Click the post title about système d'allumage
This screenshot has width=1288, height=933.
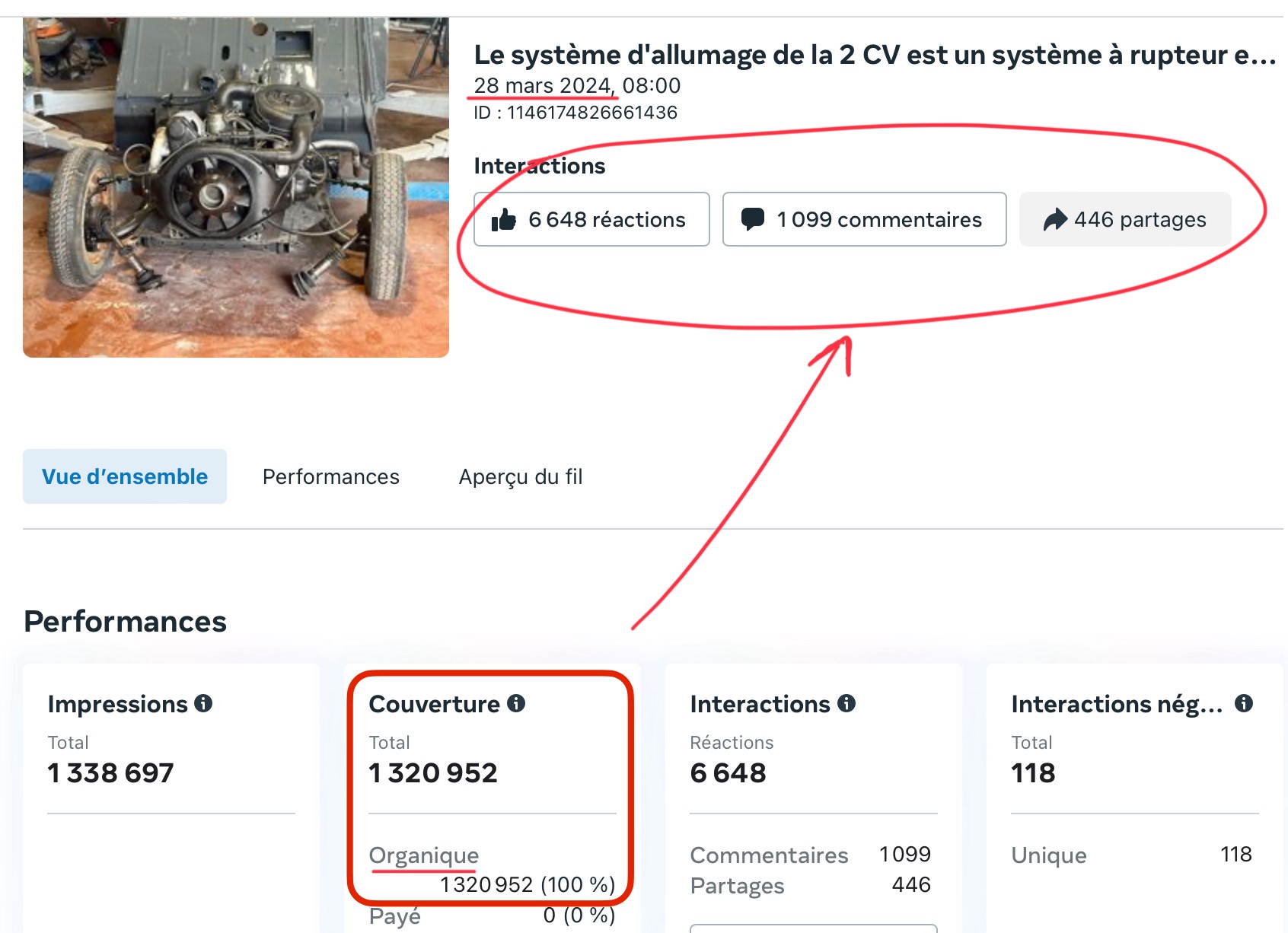click(x=875, y=55)
